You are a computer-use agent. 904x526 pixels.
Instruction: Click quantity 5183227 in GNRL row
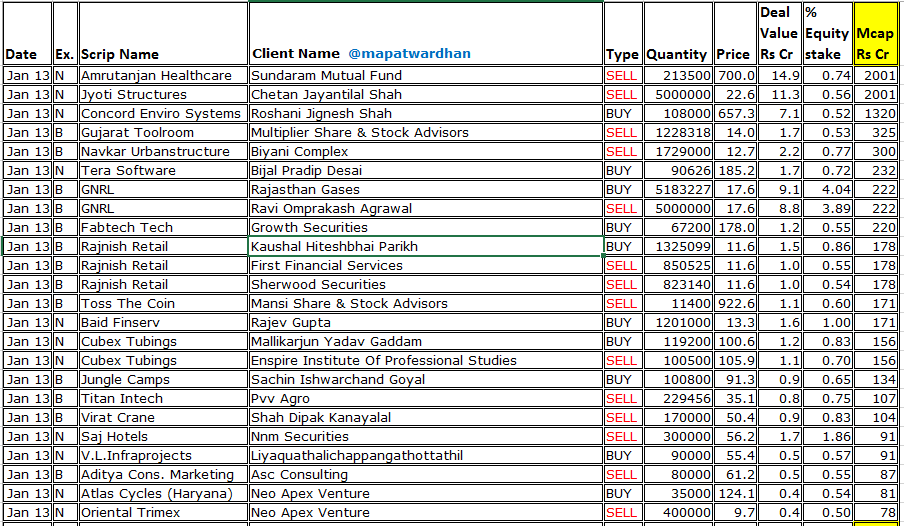[678, 190]
